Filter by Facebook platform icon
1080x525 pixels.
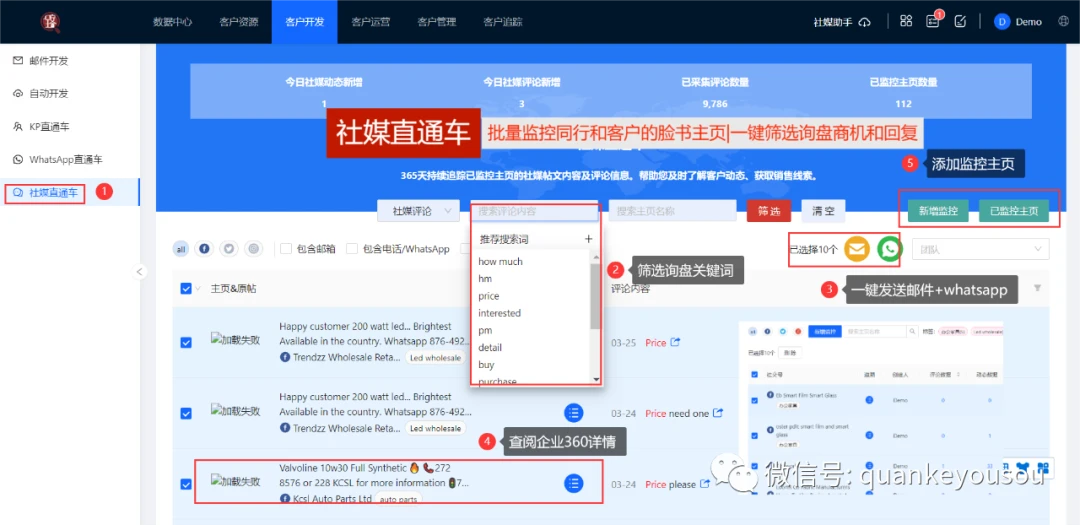(x=203, y=249)
